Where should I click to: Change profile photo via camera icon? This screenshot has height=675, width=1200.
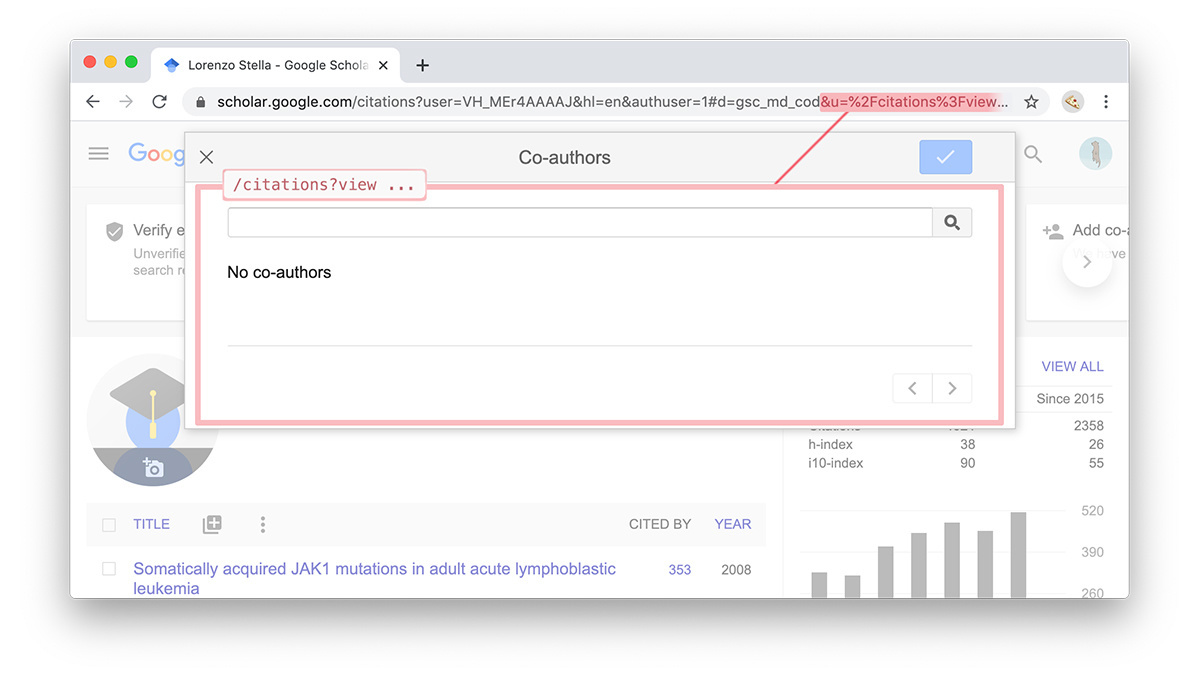click(153, 467)
